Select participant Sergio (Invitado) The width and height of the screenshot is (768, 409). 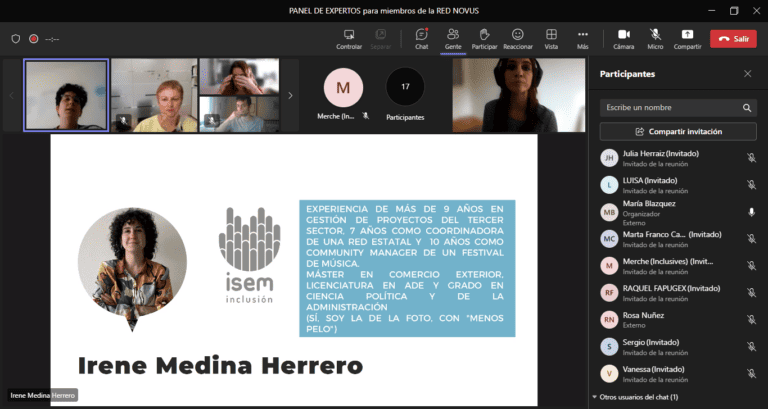(x=678, y=347)
